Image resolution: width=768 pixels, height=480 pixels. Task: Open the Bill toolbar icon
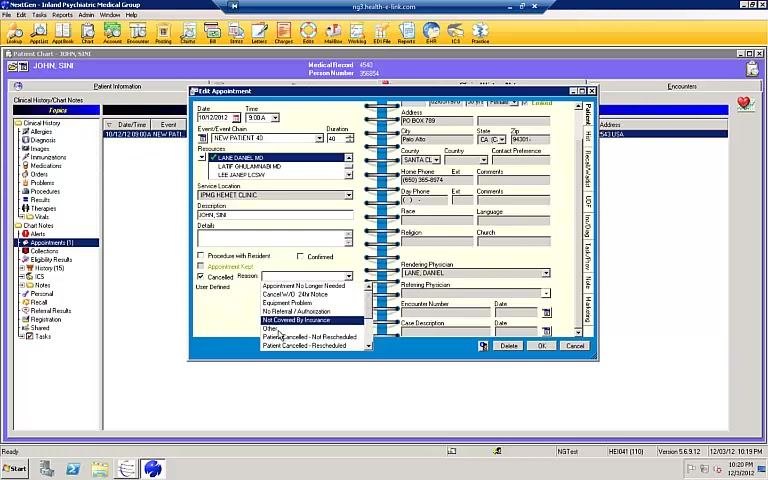coord(213,33)
